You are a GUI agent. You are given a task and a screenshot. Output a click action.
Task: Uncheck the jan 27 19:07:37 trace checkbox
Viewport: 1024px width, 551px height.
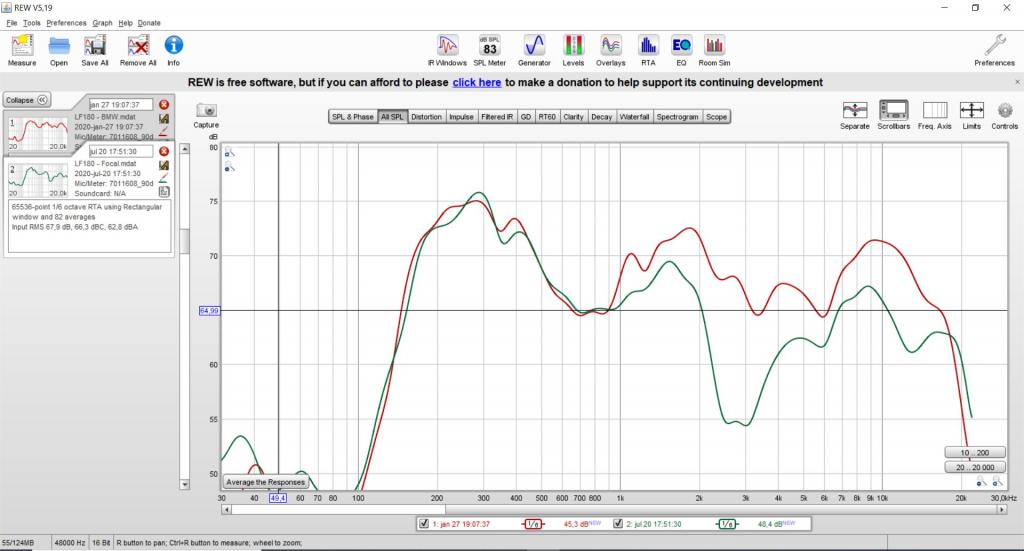click(x=425, y=523)
